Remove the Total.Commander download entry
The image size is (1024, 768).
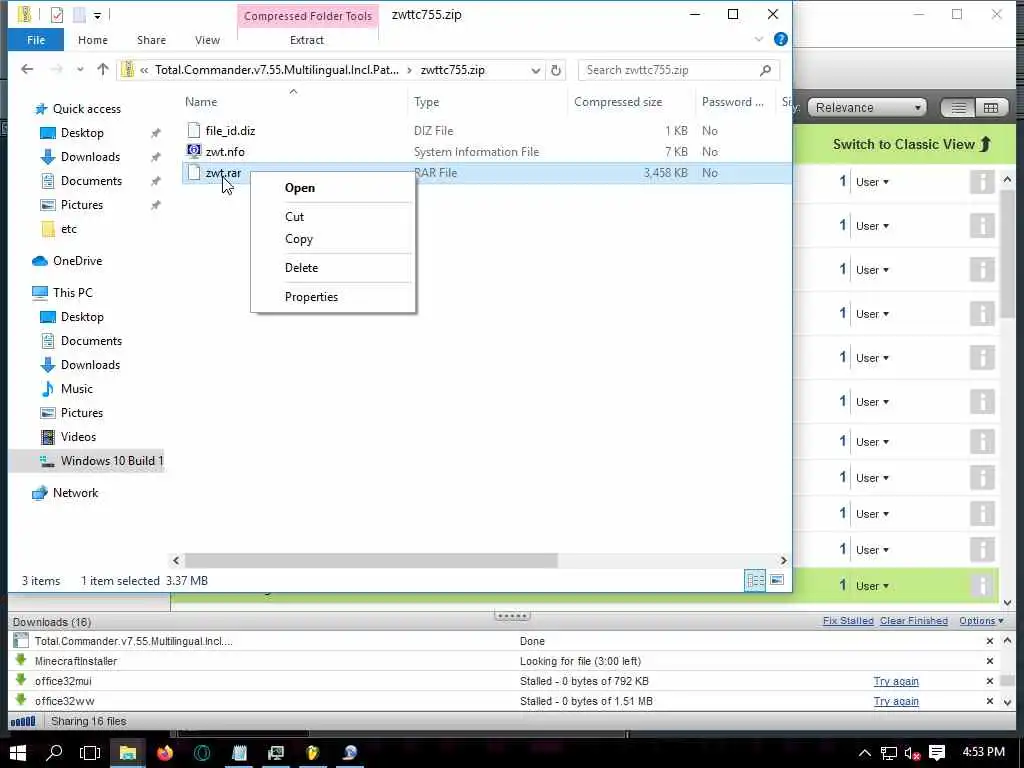(x=989, y=641)
